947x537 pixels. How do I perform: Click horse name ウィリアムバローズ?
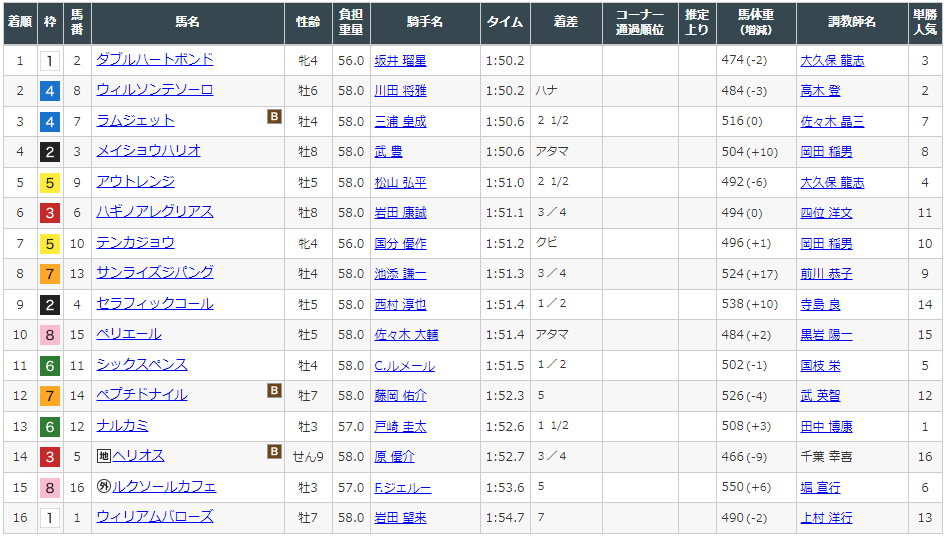click(154, 517)
